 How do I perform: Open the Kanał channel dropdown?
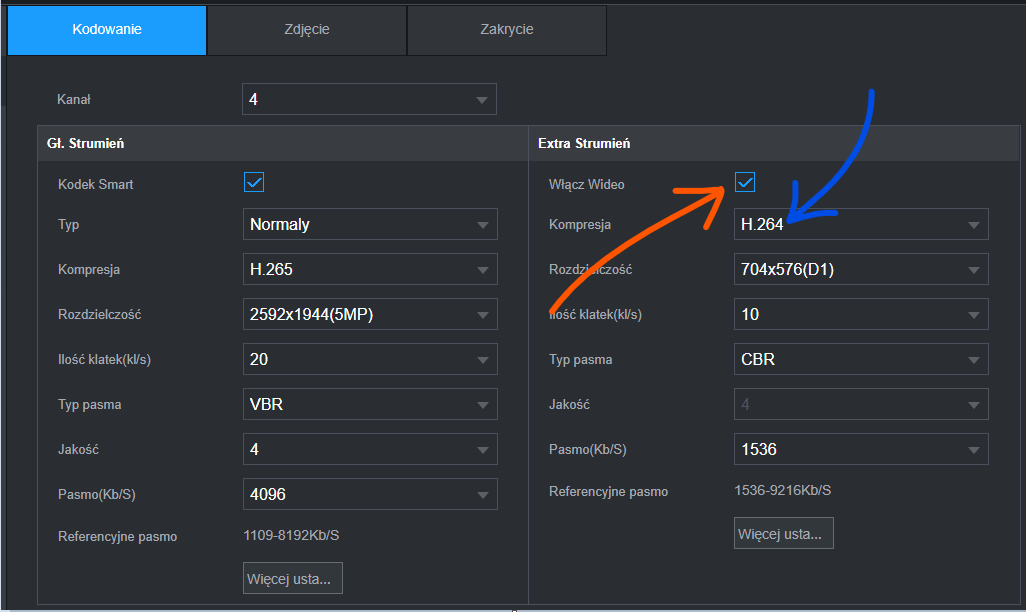(x=369, y=100)
